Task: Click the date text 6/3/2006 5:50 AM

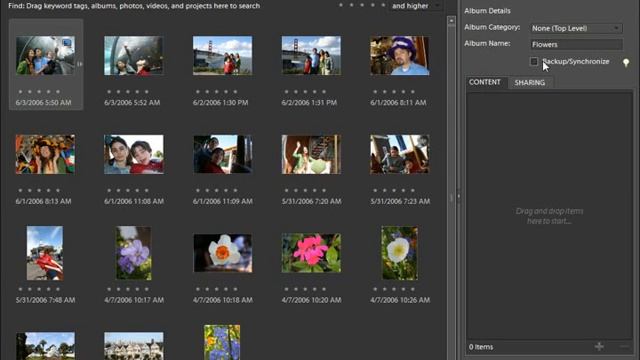Action: tap(43, 103)
